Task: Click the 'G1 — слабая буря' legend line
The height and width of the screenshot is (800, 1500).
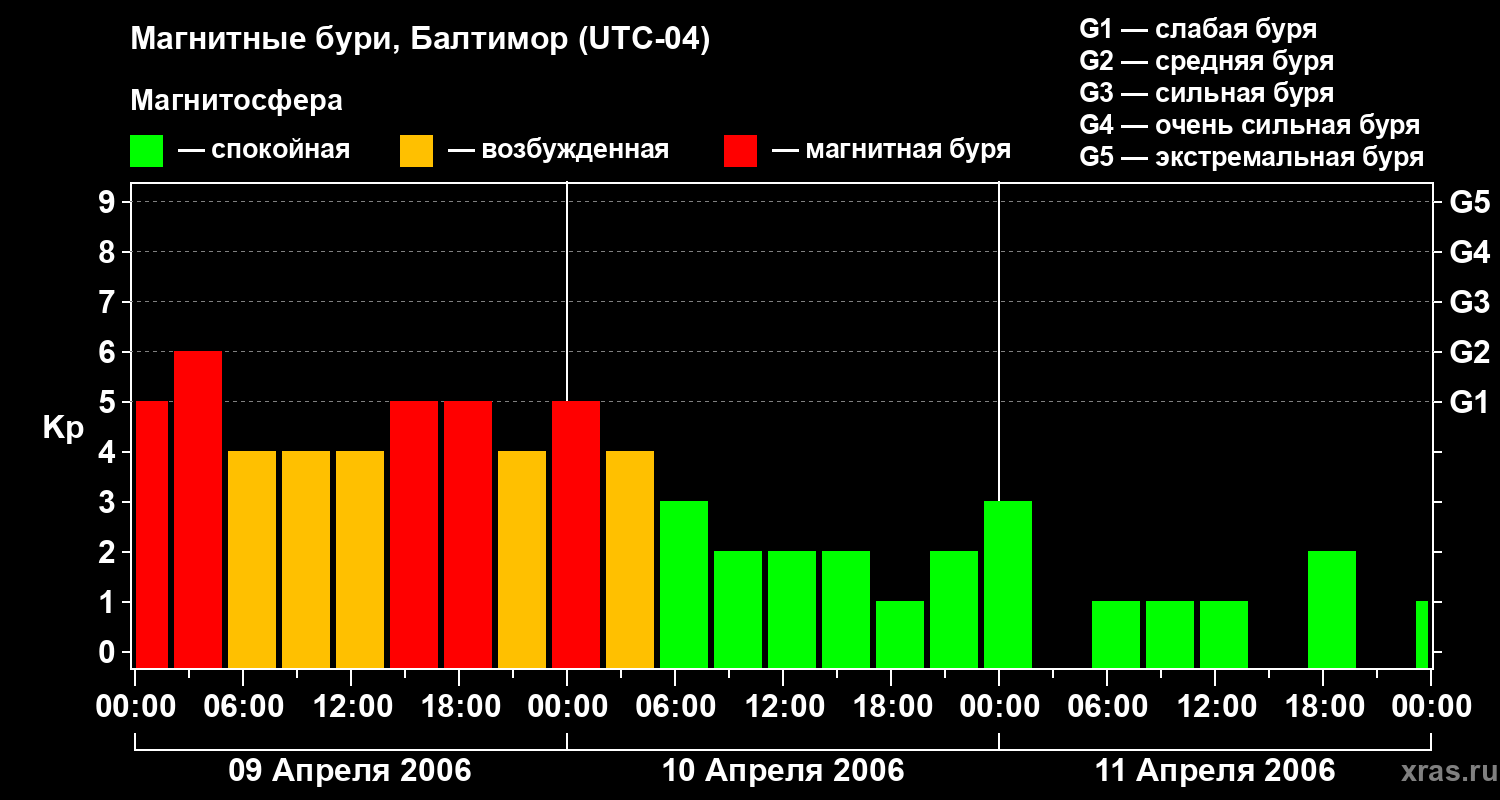Action: point(1198,29)
